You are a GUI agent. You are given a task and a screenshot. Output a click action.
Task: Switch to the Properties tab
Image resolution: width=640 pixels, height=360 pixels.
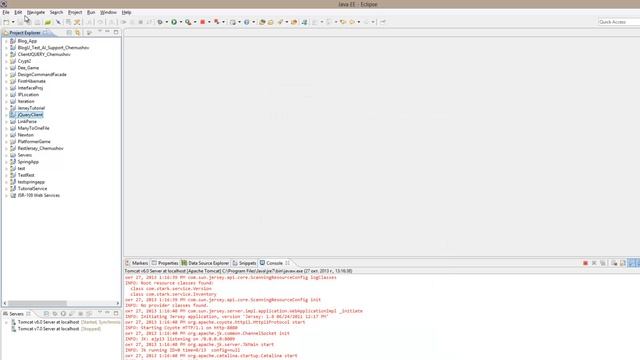[165, 263]
